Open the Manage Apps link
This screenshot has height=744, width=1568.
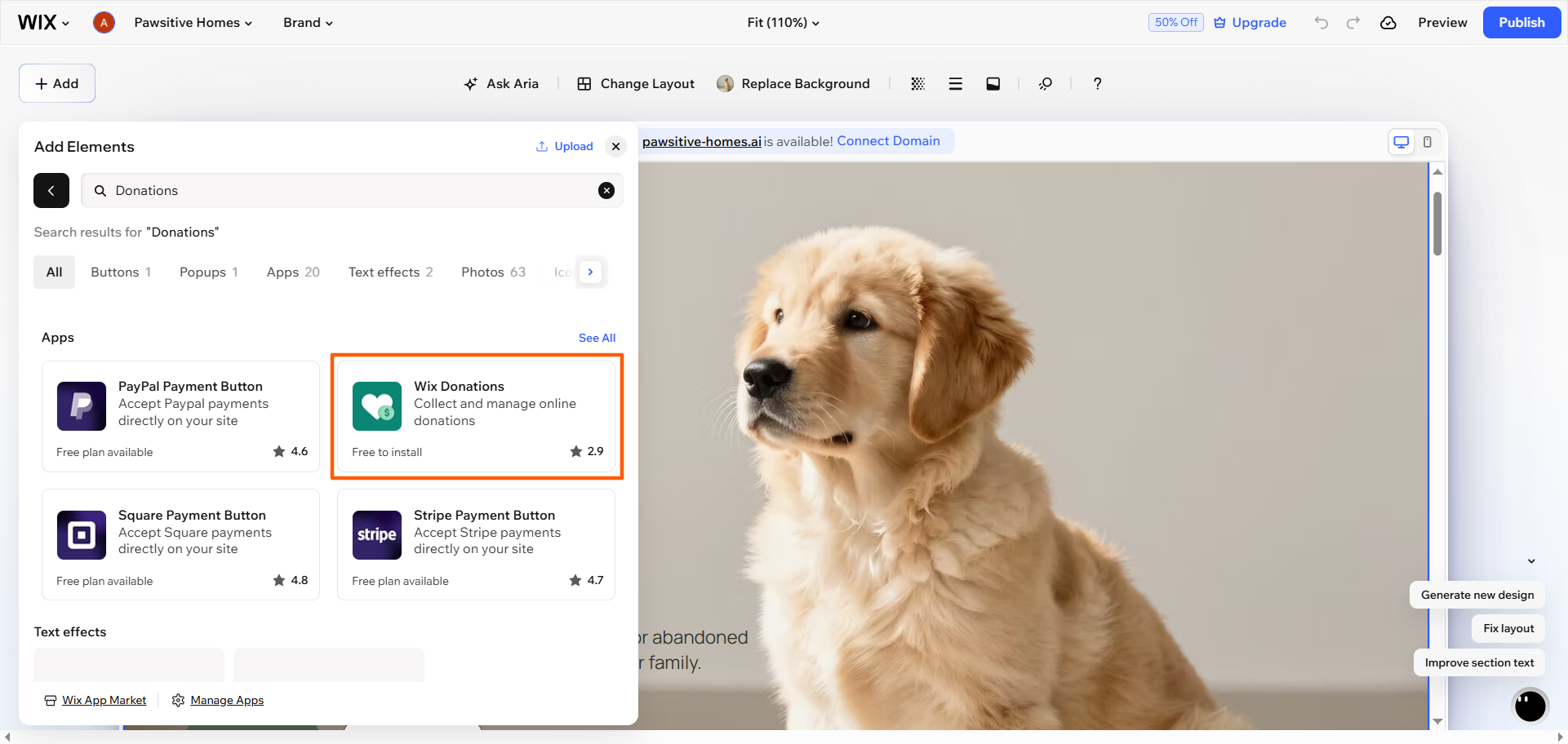(x=218, y=700)
